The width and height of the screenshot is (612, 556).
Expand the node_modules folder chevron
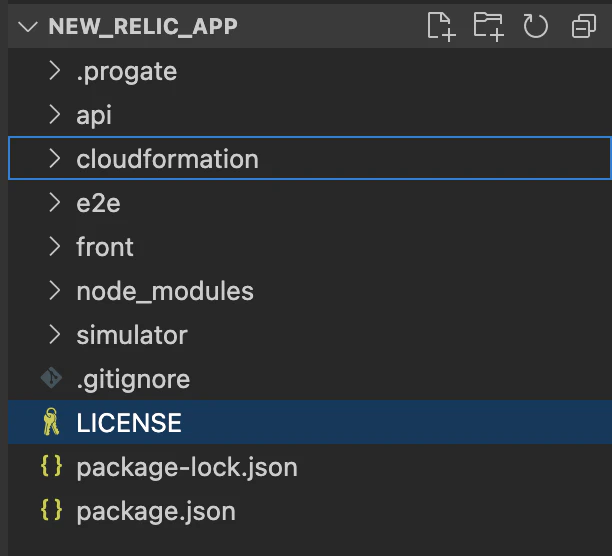[x=55, y=291]
